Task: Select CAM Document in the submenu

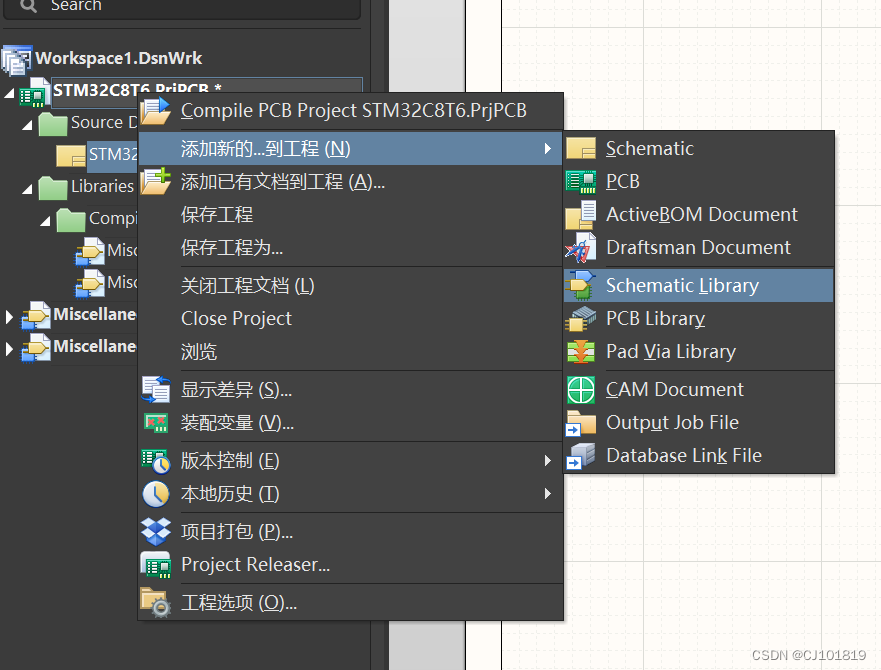Action: pos(698,390)
